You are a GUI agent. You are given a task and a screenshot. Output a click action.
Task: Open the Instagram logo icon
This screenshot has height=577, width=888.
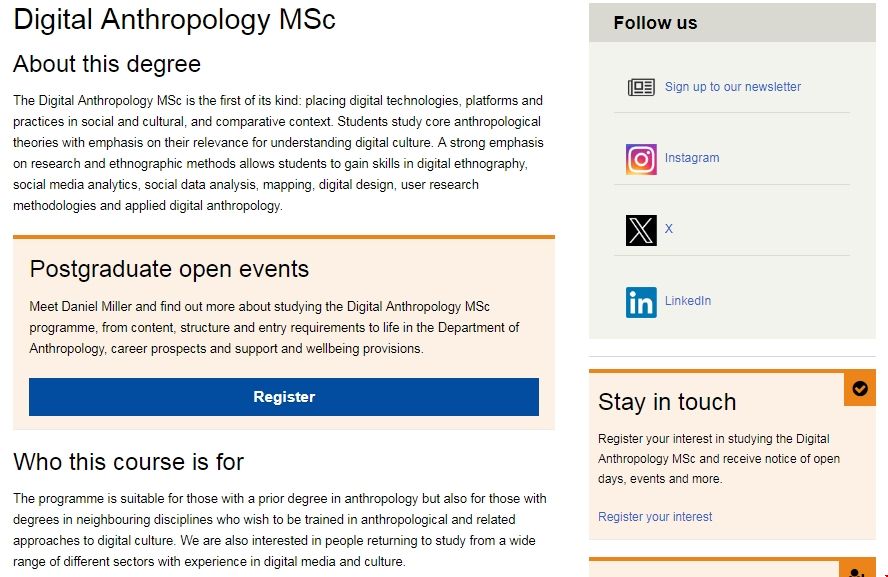coord(641,159)
